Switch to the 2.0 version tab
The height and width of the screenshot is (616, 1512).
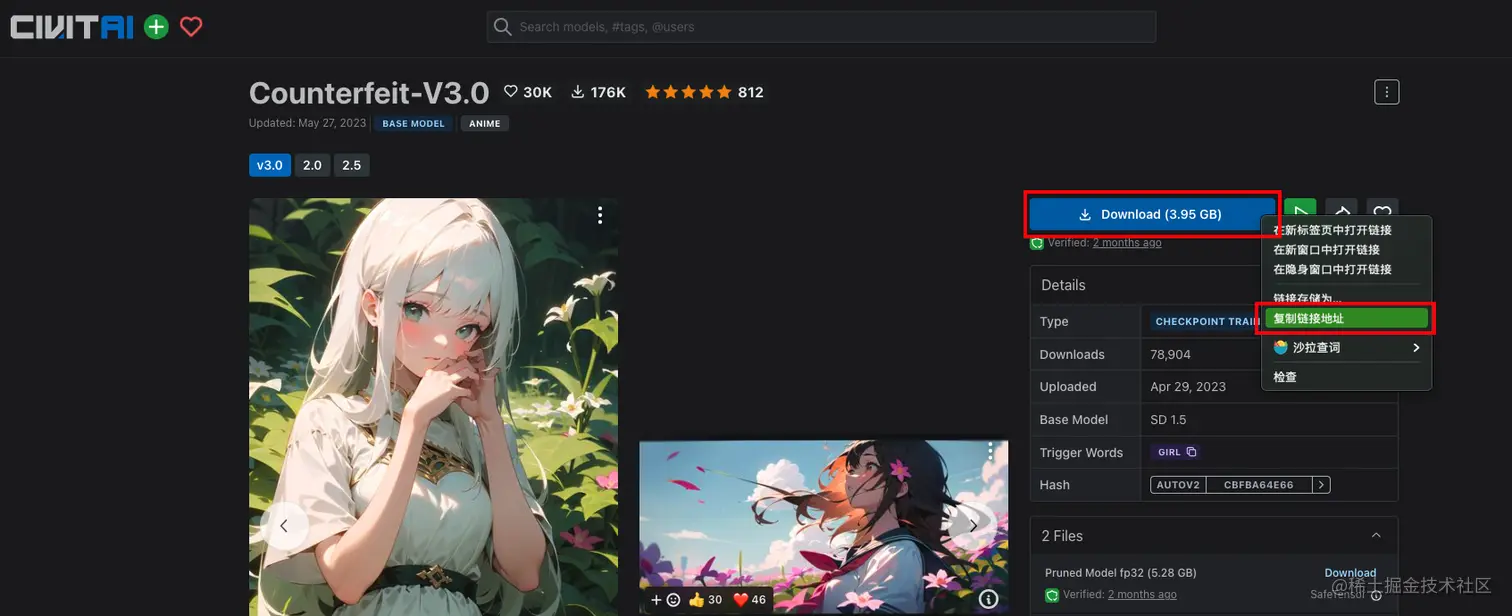(312, 165)
